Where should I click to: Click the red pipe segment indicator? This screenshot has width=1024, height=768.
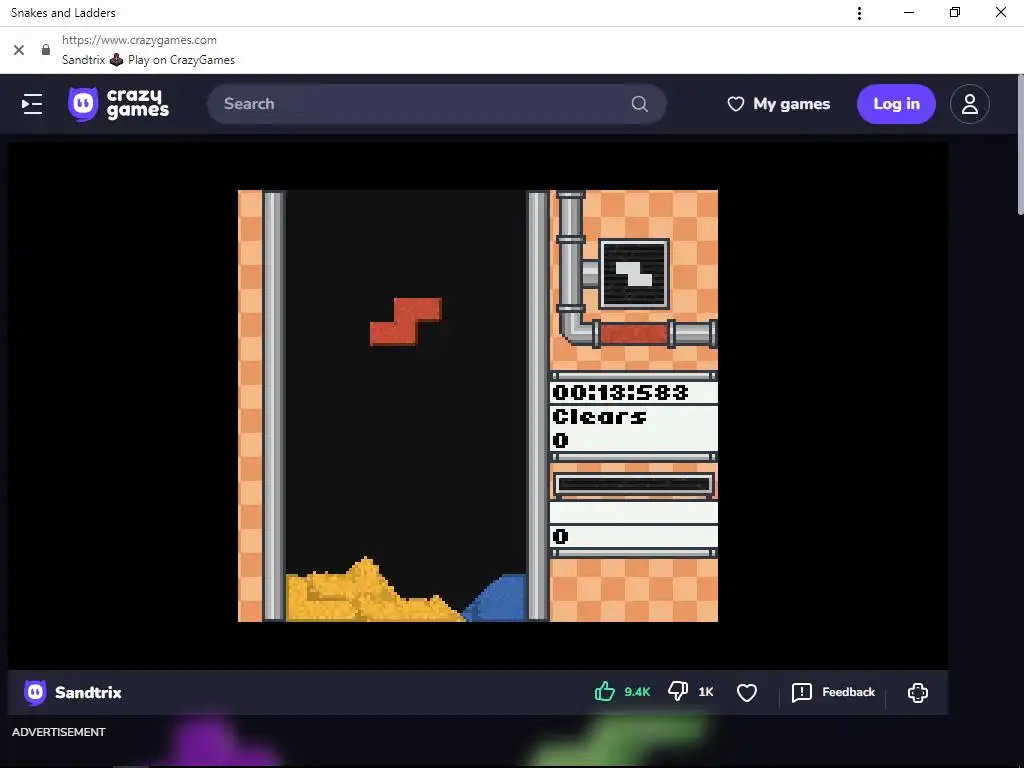(x=633, y=334)
